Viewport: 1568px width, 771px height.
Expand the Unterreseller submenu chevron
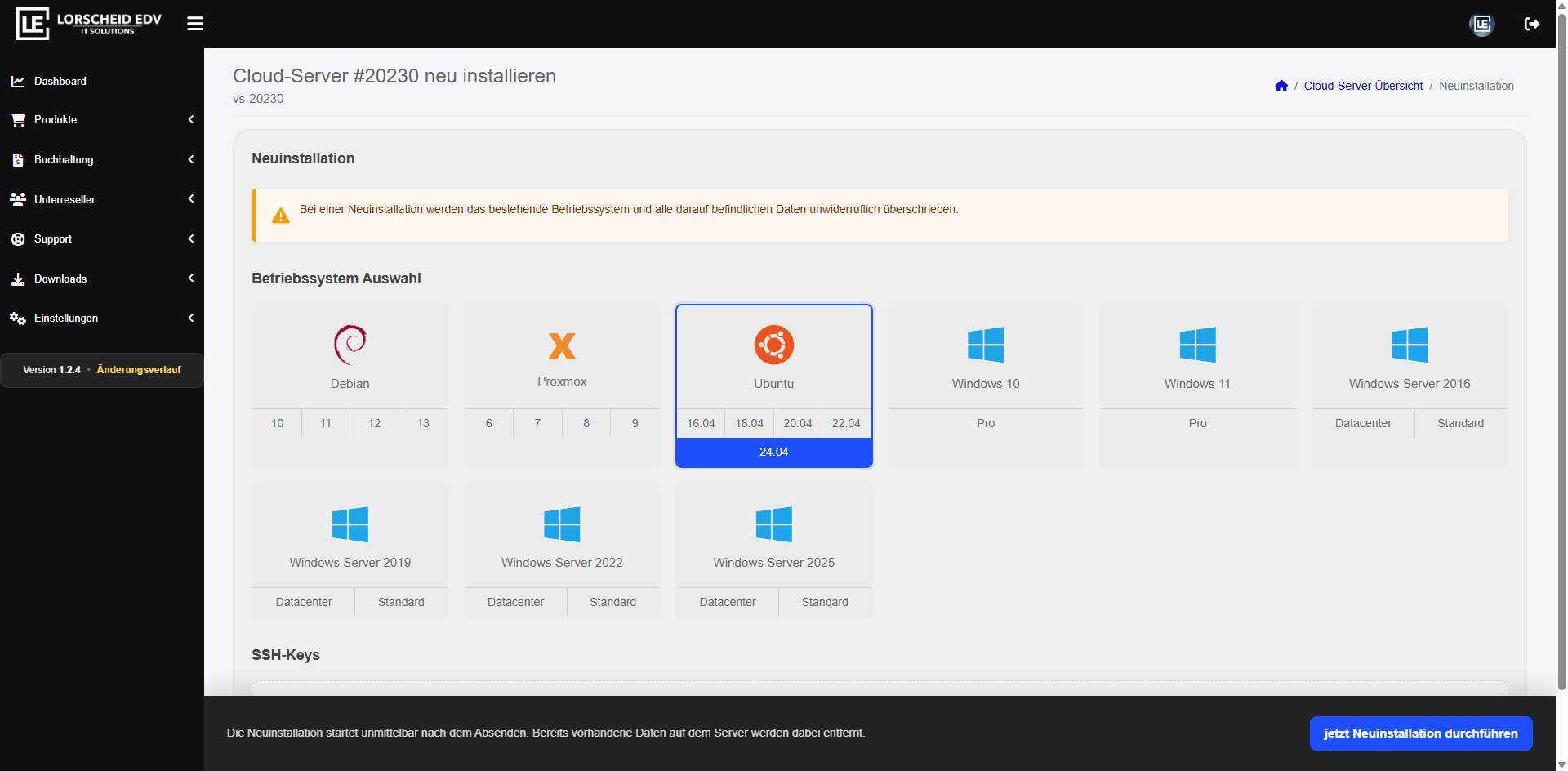pos(191,198)
